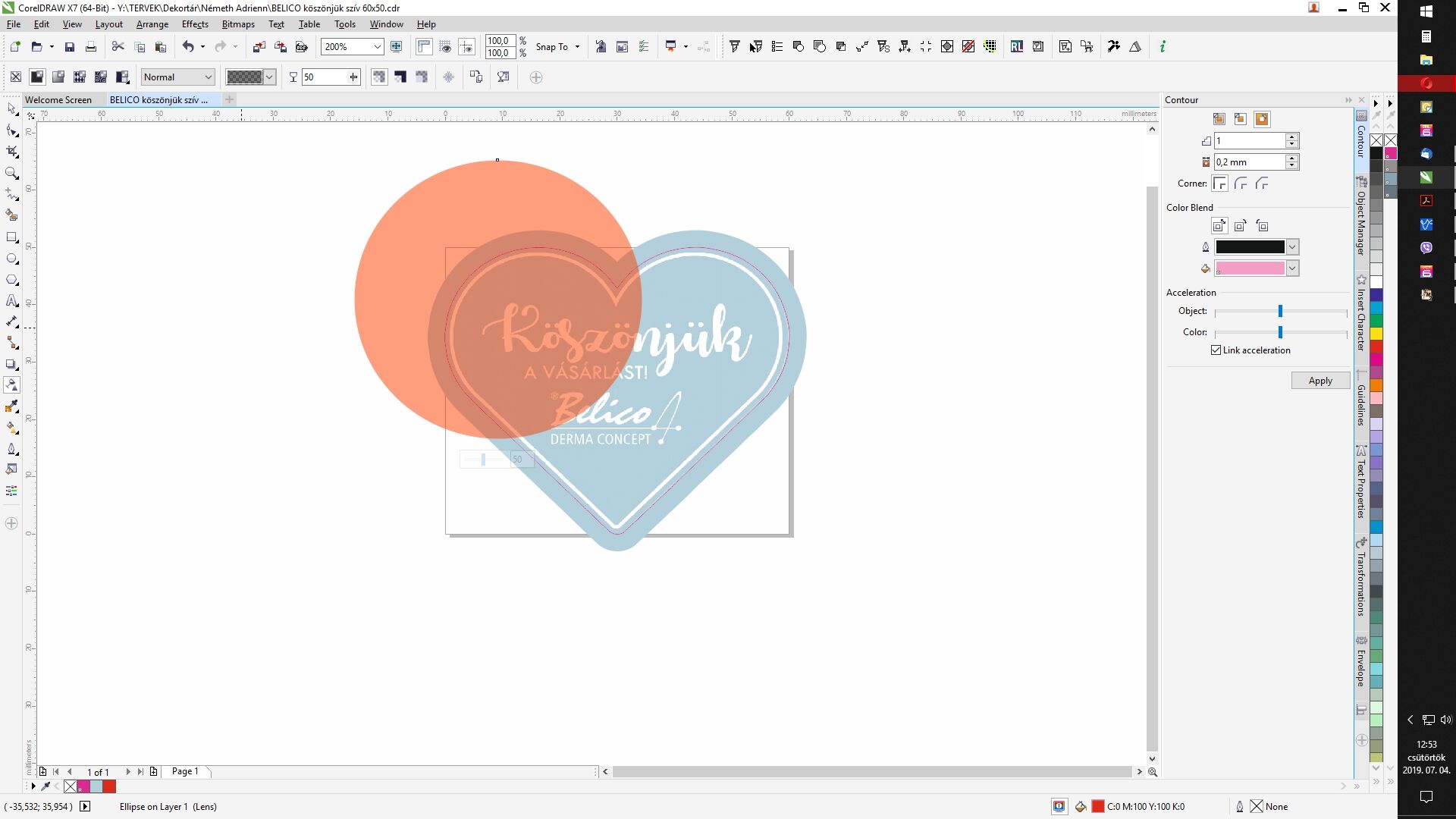1456x819 pixels.
Task: Choose Uniform transparency icon
Action: pyautogui.click(x=36, y=77)
